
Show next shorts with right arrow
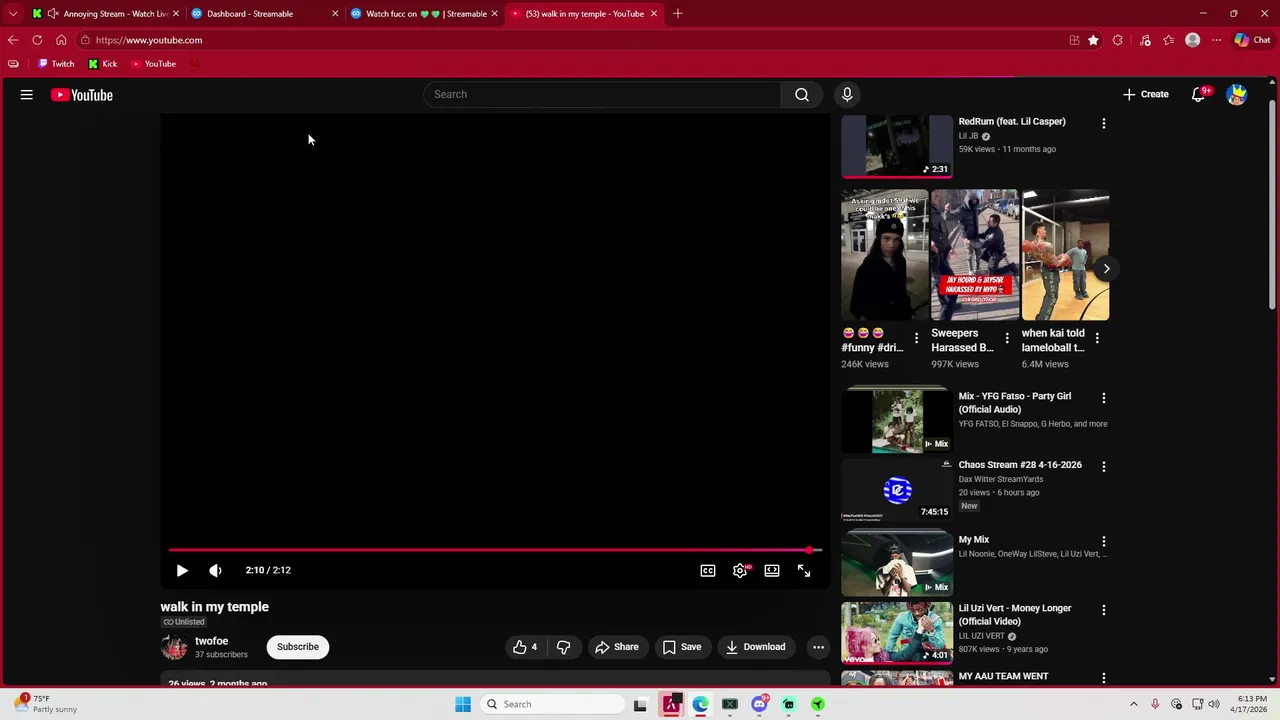pyautogui.click(x=1106, y=268)
